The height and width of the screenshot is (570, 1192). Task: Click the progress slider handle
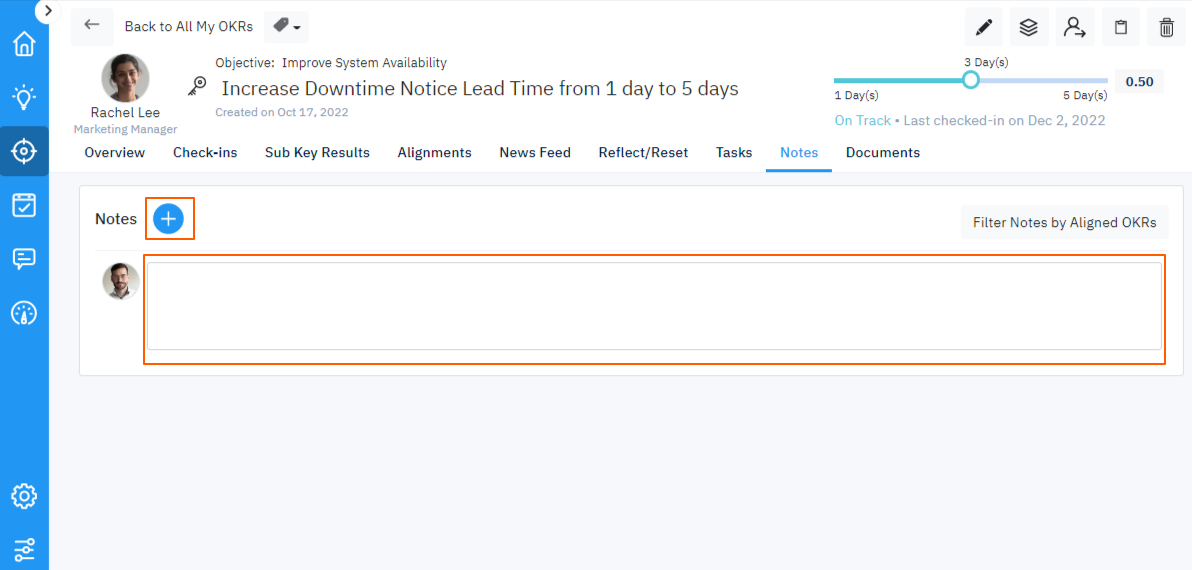[x=970, y=80]
